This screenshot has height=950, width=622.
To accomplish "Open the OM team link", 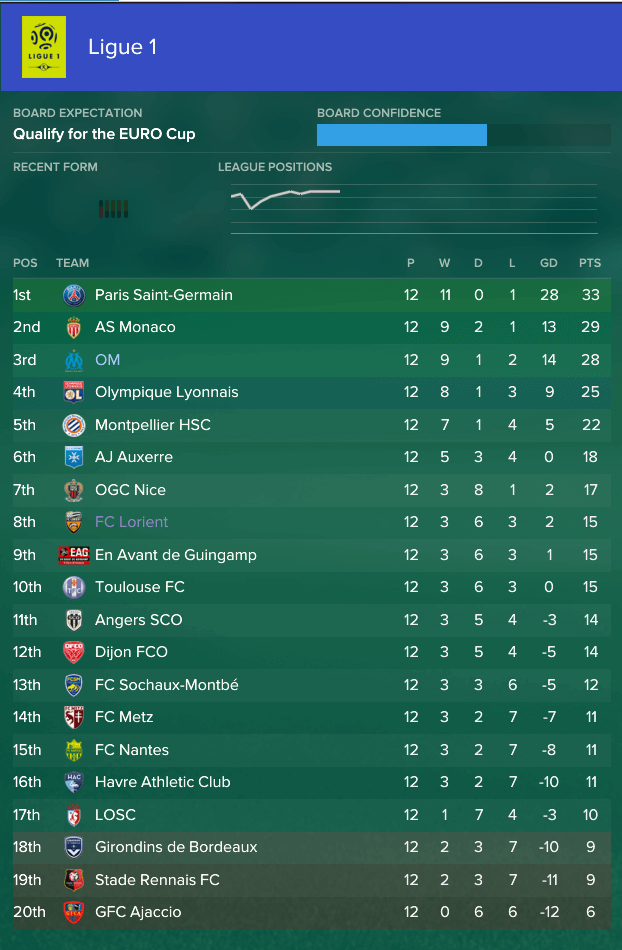I will click(x=107, y=360).
